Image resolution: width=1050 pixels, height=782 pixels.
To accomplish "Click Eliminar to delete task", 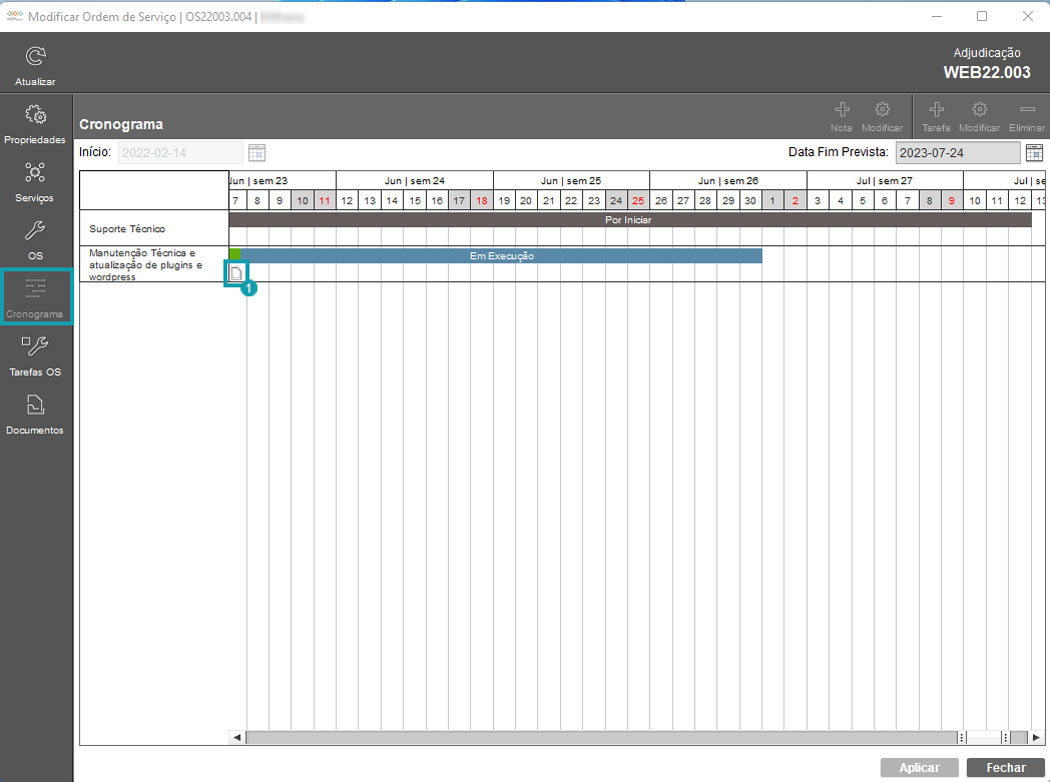I will (x=1027, y=115).
